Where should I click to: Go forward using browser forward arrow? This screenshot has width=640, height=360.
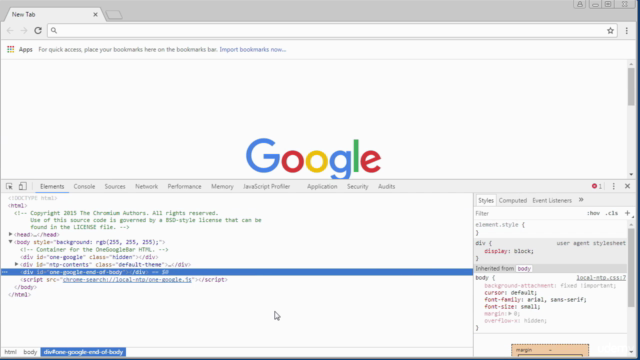(24, 31)
